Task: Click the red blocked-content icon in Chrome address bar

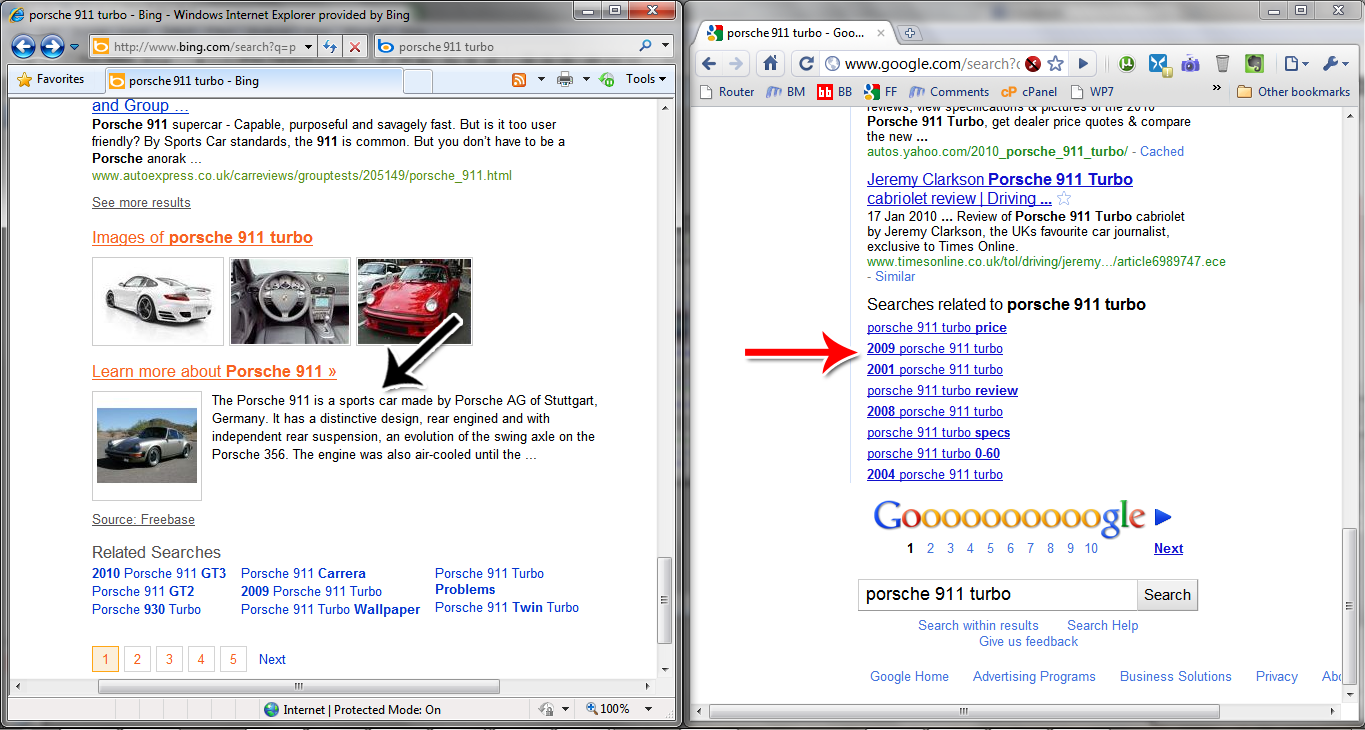Action: coord(1033,64)
